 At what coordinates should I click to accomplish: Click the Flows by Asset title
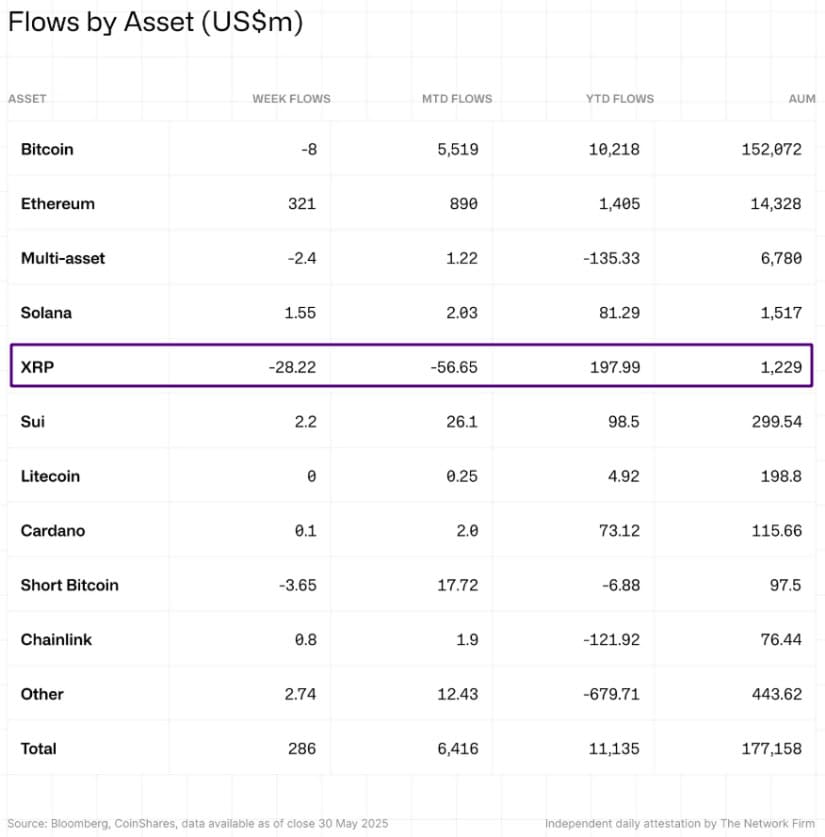155,24
